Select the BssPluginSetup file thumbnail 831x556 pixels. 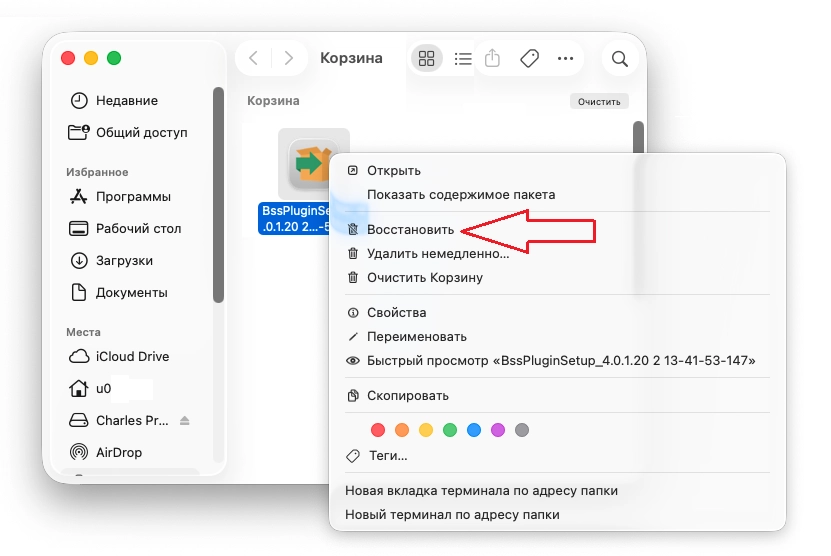(313, 163)
